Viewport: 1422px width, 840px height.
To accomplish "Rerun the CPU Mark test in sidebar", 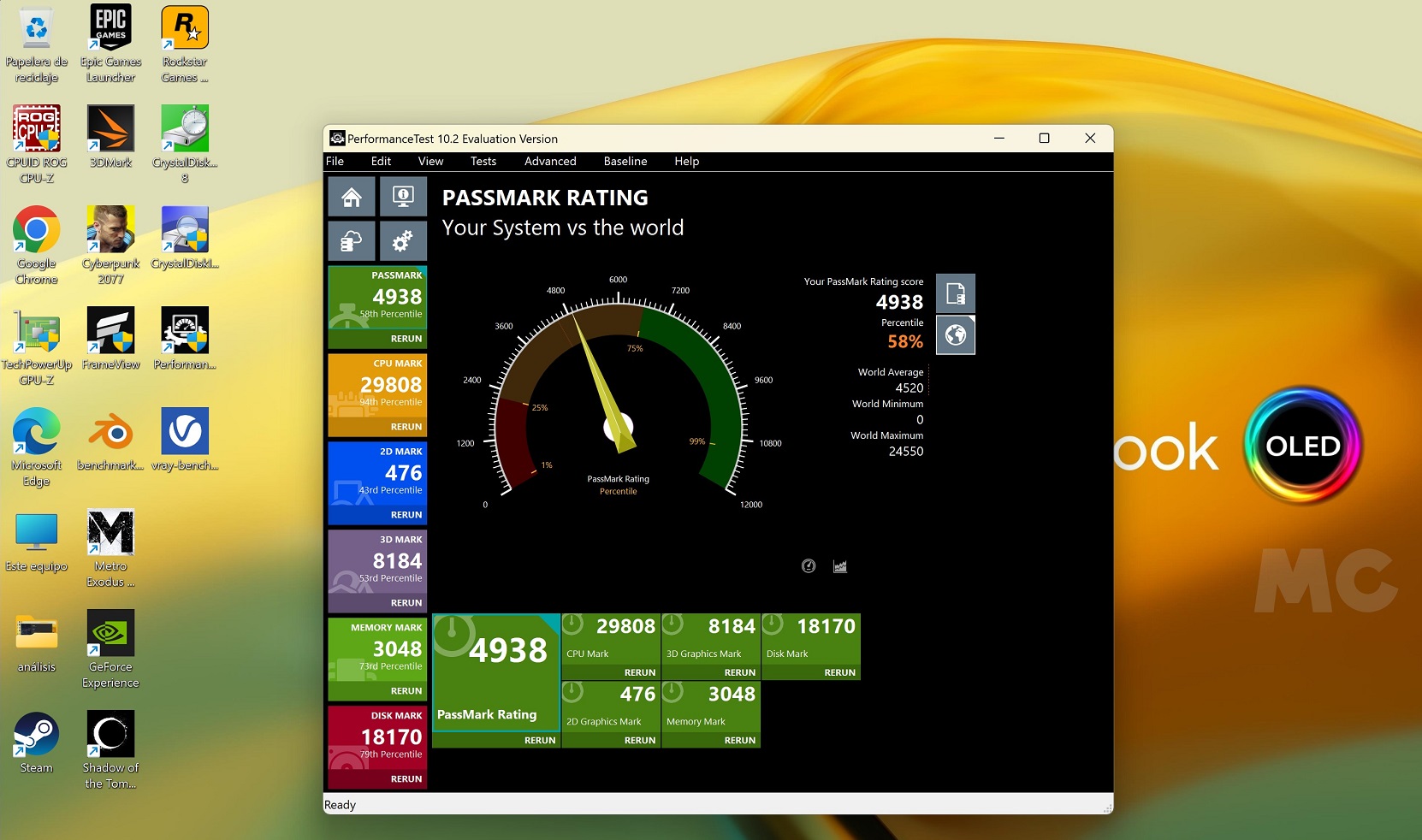I will pos(406,427).
